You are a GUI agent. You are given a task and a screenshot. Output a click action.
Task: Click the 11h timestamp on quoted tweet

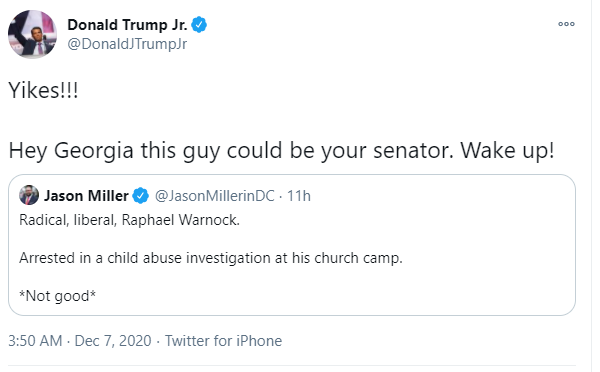[x=299, y=196]
